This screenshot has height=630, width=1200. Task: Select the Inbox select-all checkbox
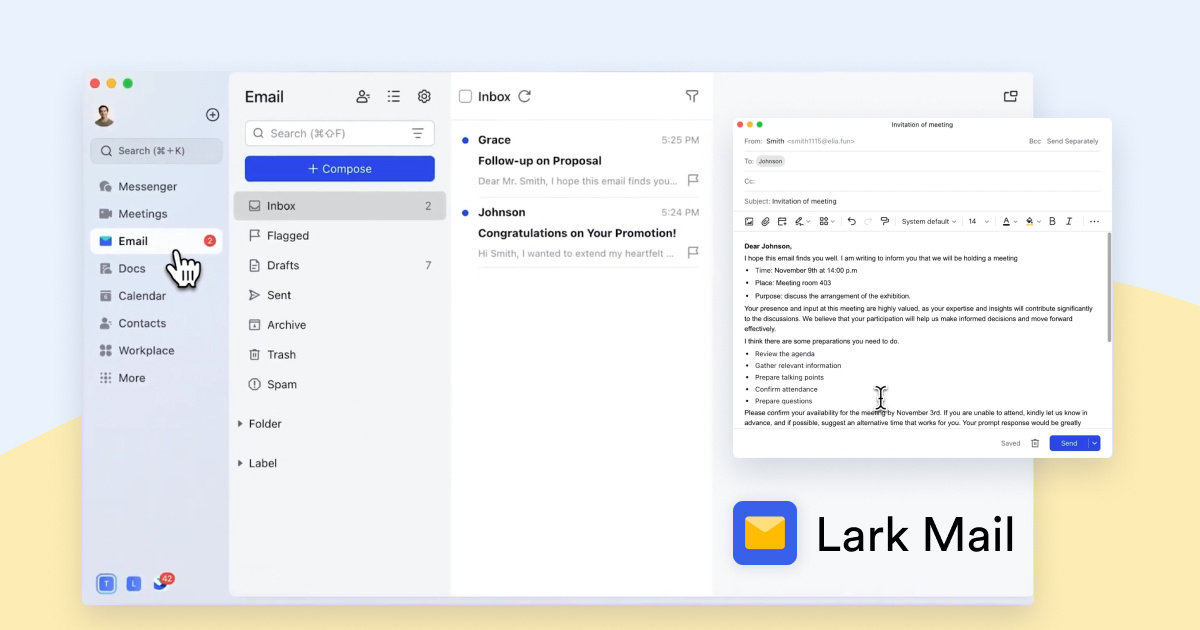click(x=465, y=96)
